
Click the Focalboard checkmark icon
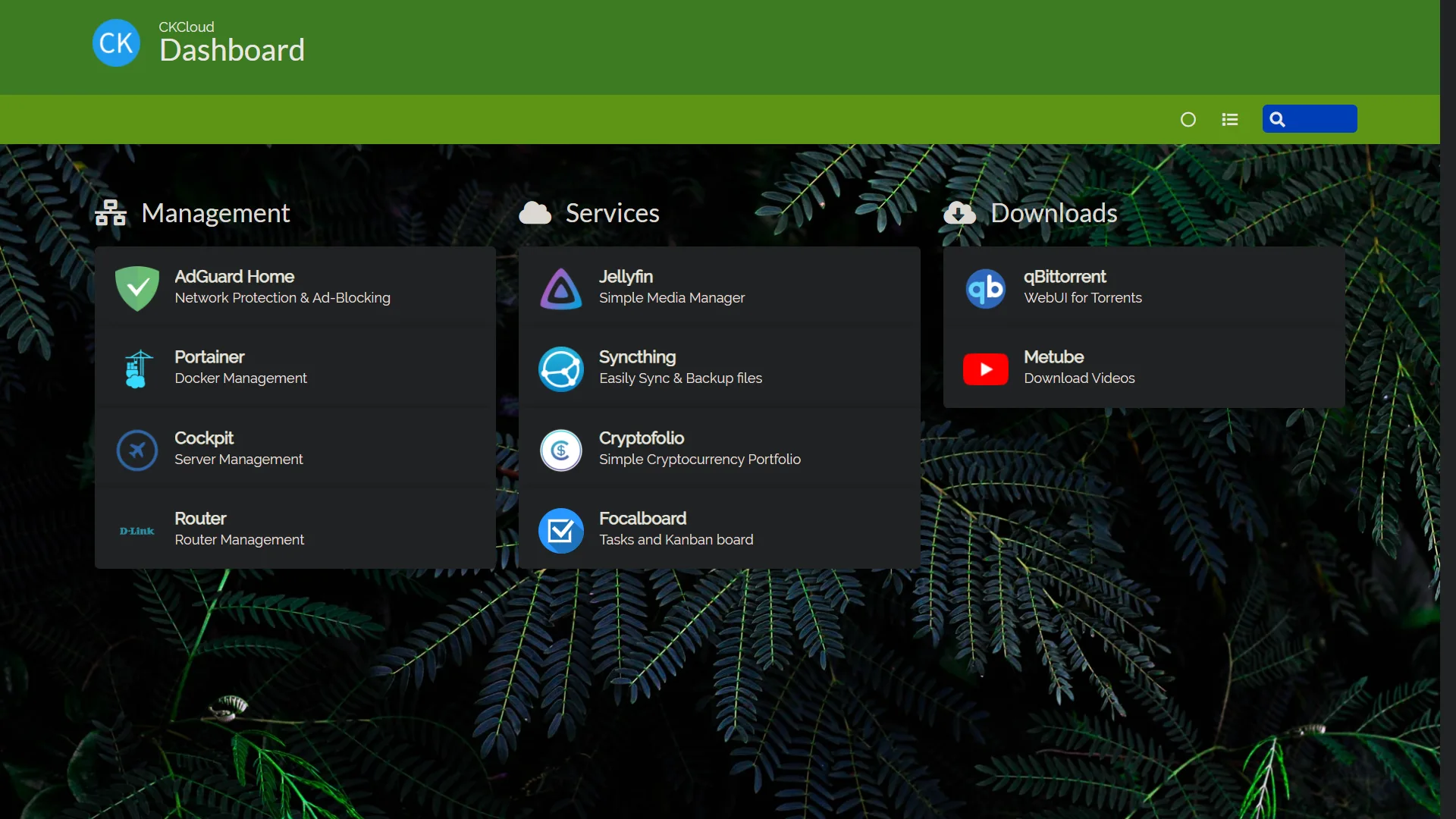(x=561, y=531)
